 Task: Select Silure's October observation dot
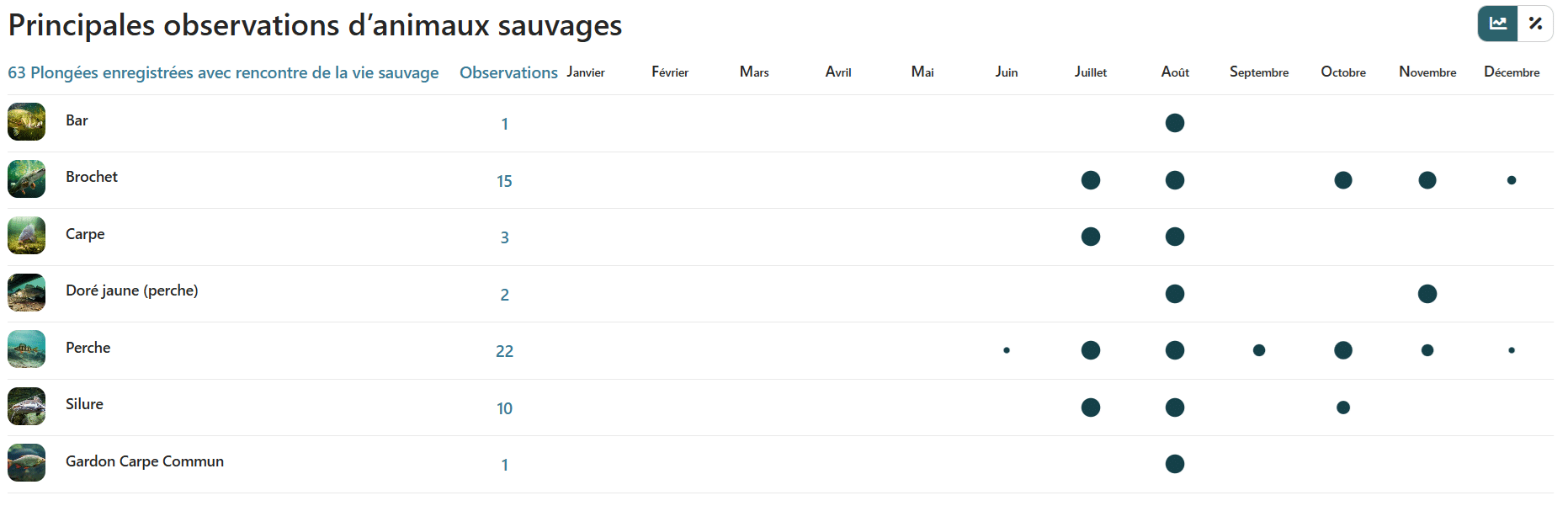(x=1343, y=407)
